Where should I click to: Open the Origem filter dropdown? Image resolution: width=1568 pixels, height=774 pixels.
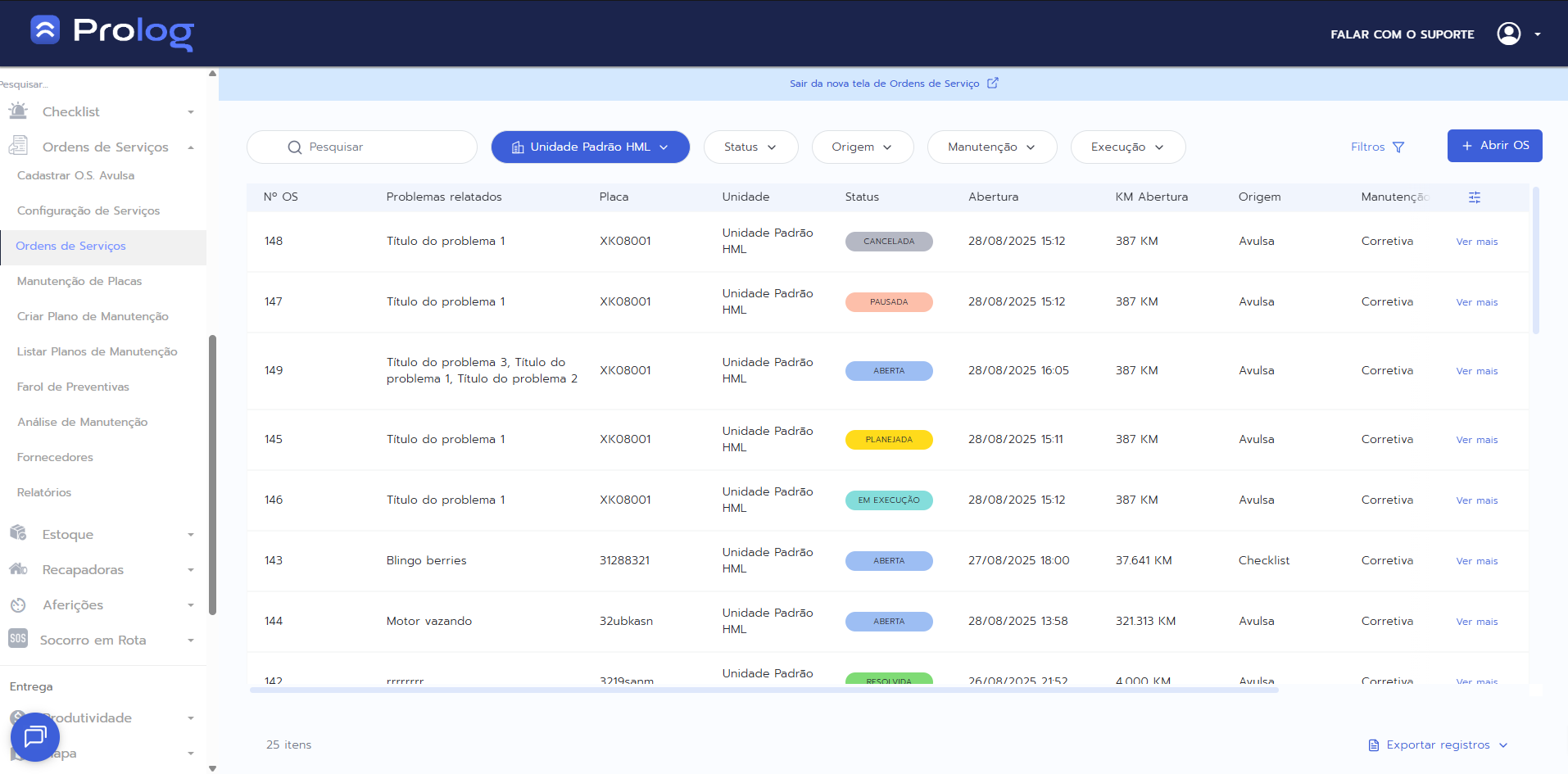point(862,147)
